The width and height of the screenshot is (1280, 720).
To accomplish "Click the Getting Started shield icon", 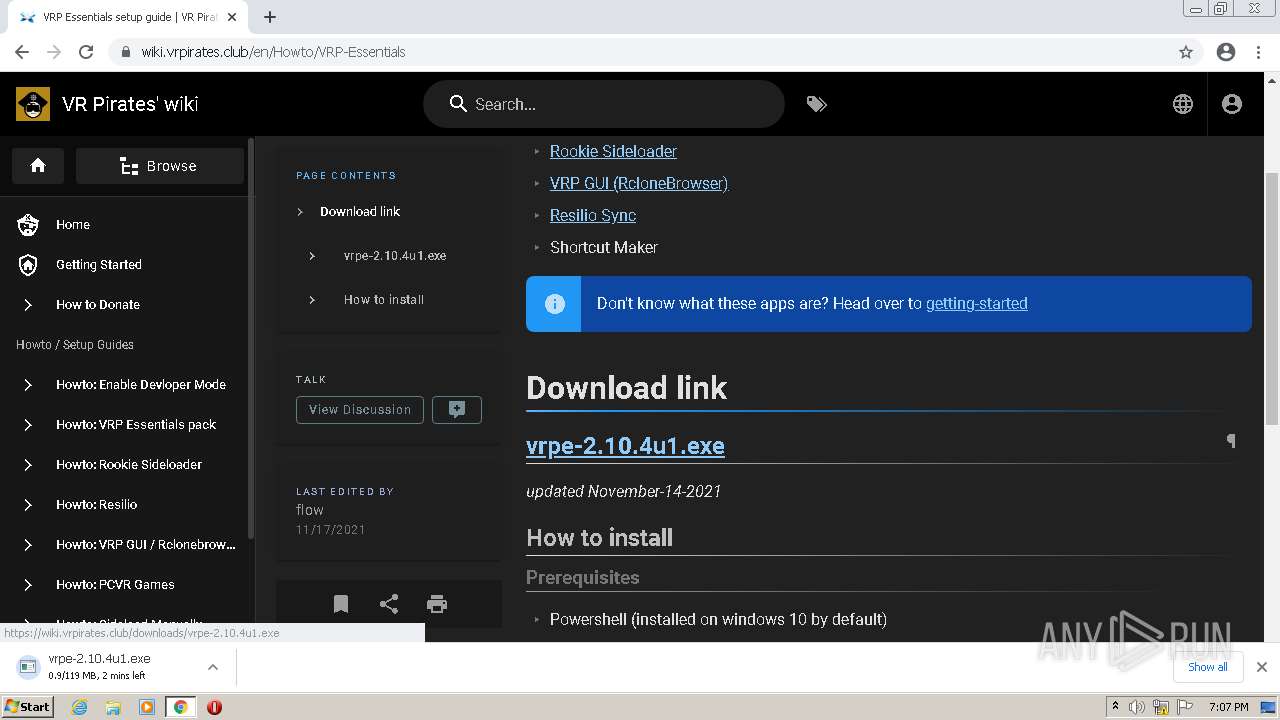I will point(28,265).
